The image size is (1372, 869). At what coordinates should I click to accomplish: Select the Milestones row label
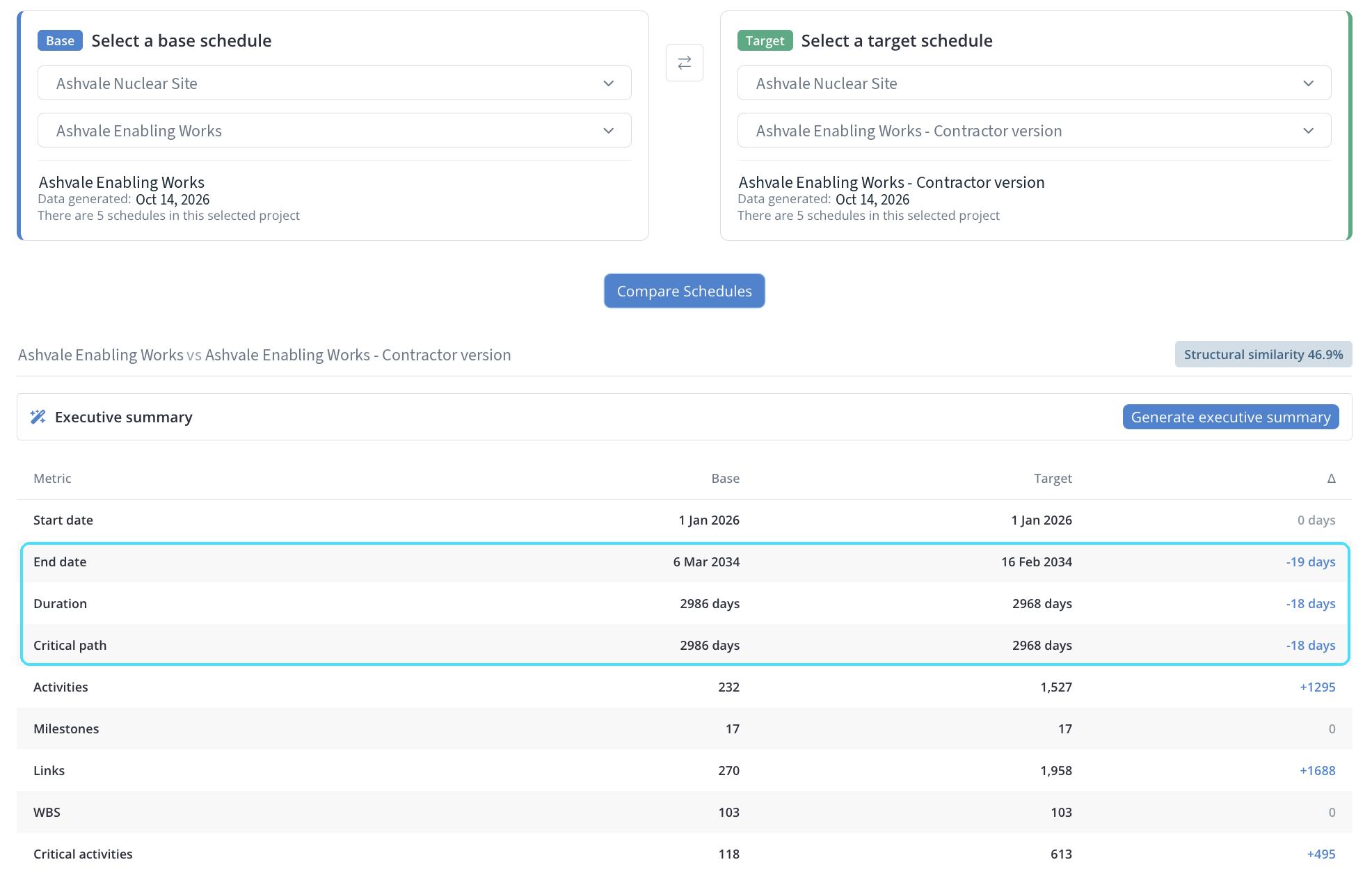[66, 728]
